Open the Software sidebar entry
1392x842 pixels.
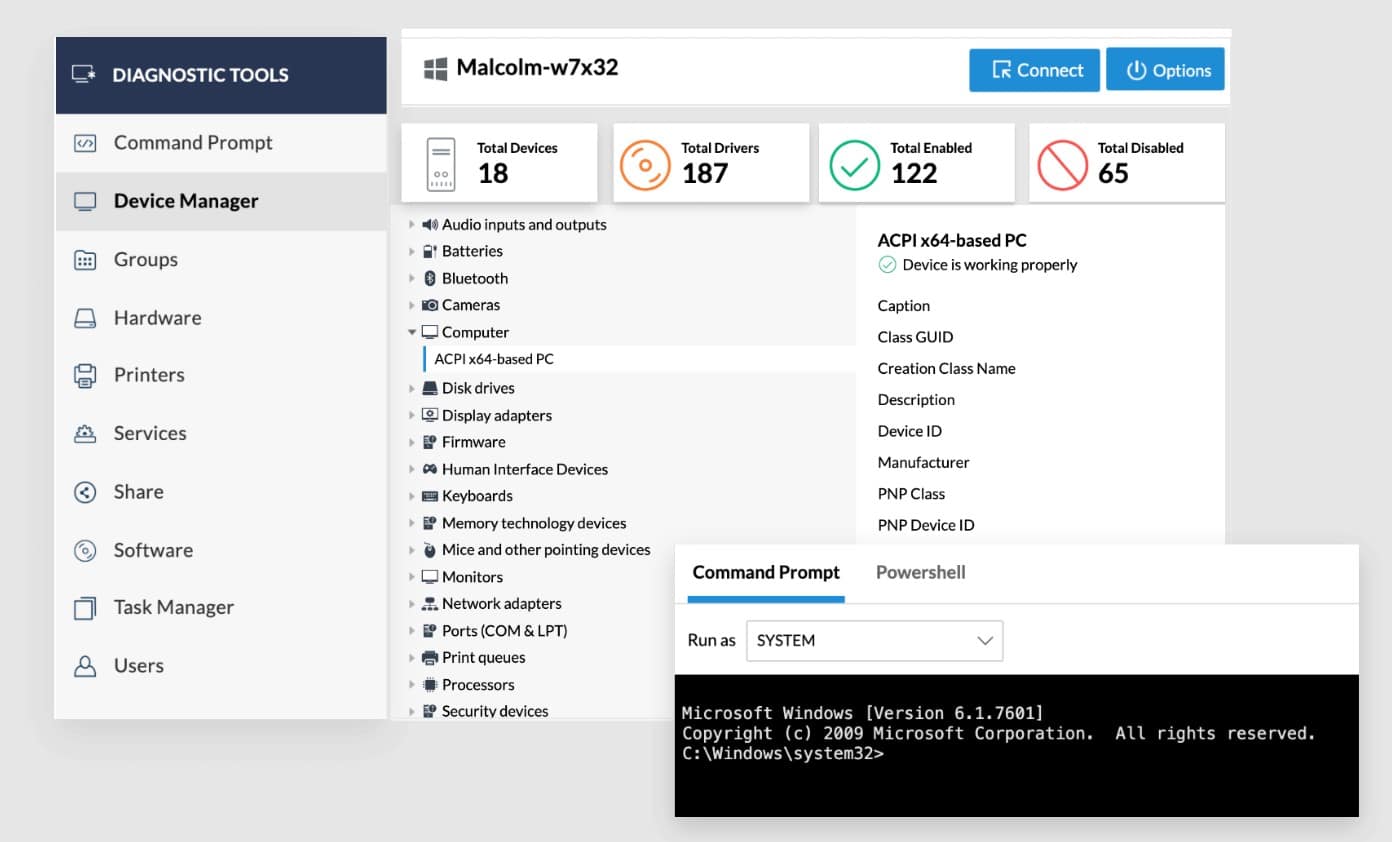tap(221, 550)
